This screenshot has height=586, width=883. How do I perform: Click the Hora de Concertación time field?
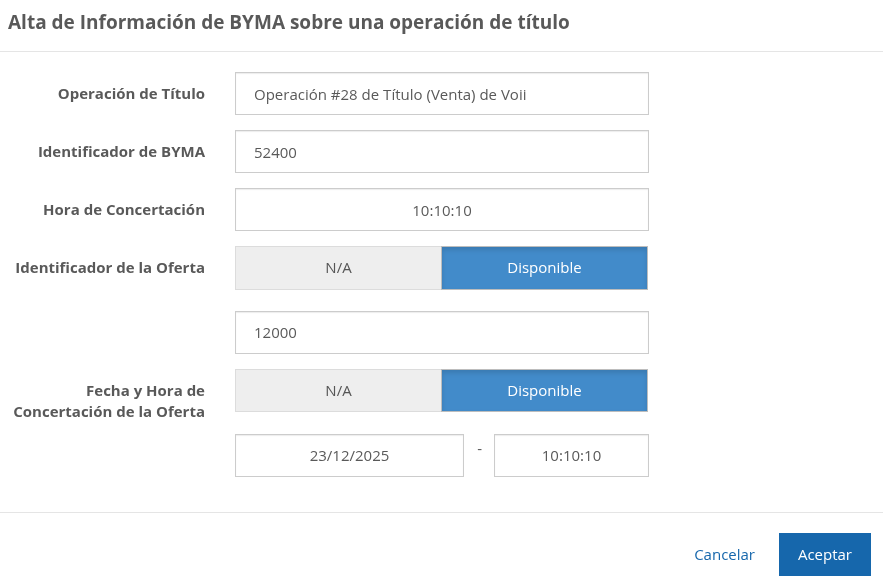[441, 210]
